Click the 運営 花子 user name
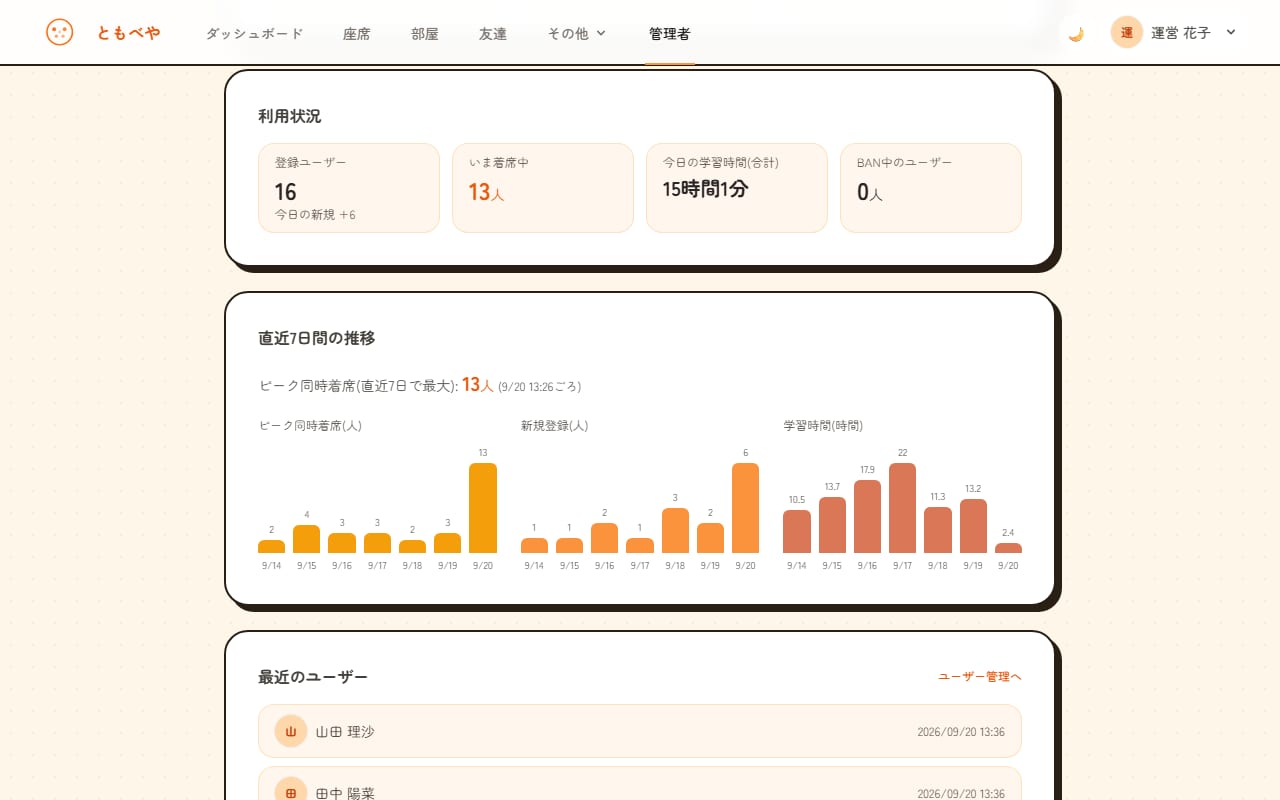The width and height of the screenshot is (1280, 800). [x=1181, y=33]
